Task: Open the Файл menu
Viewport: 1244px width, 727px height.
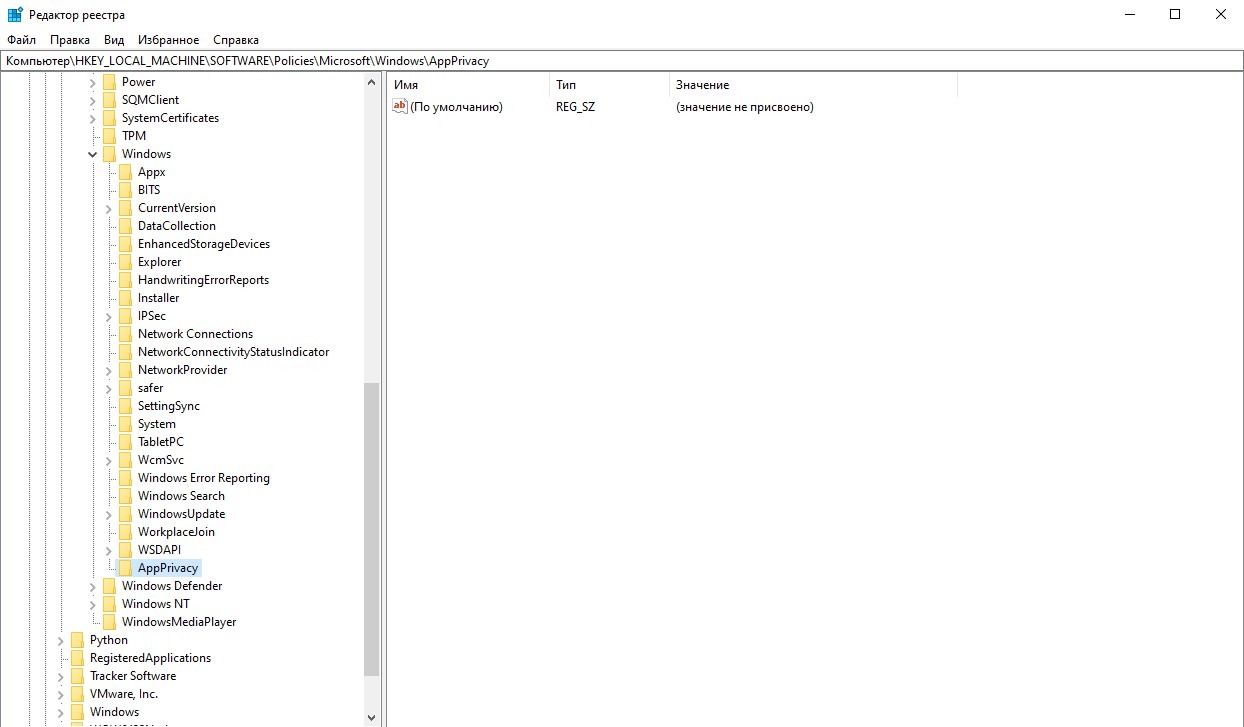Action: [x=21, y=40]
